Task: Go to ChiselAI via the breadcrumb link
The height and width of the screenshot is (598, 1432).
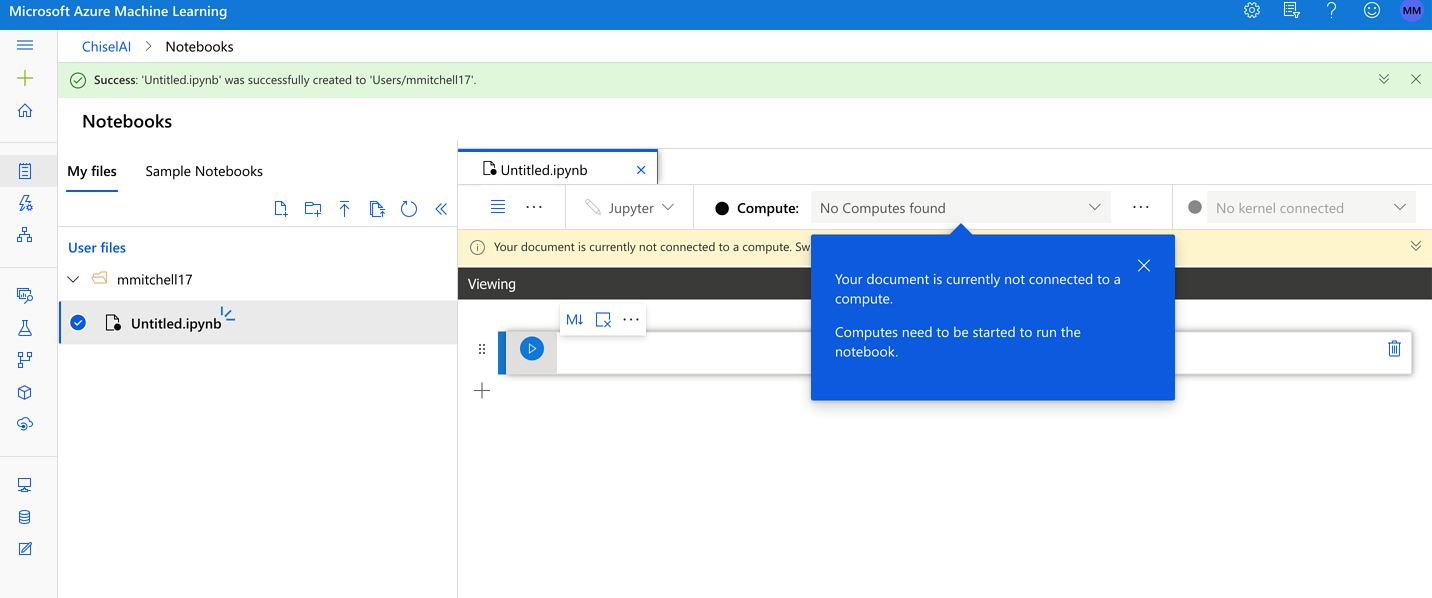Action: coord(106,46)
